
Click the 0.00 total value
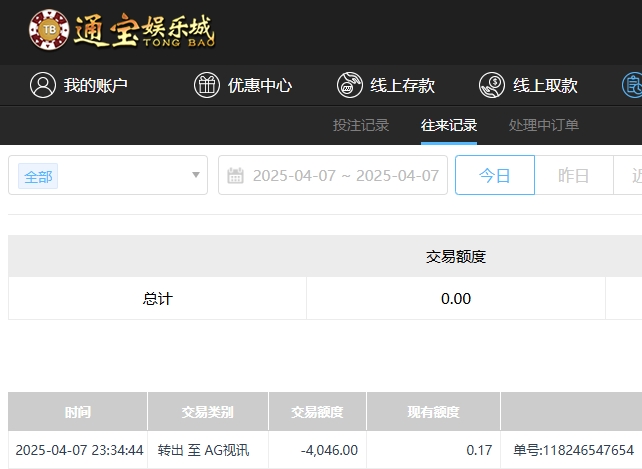[456, 299]
